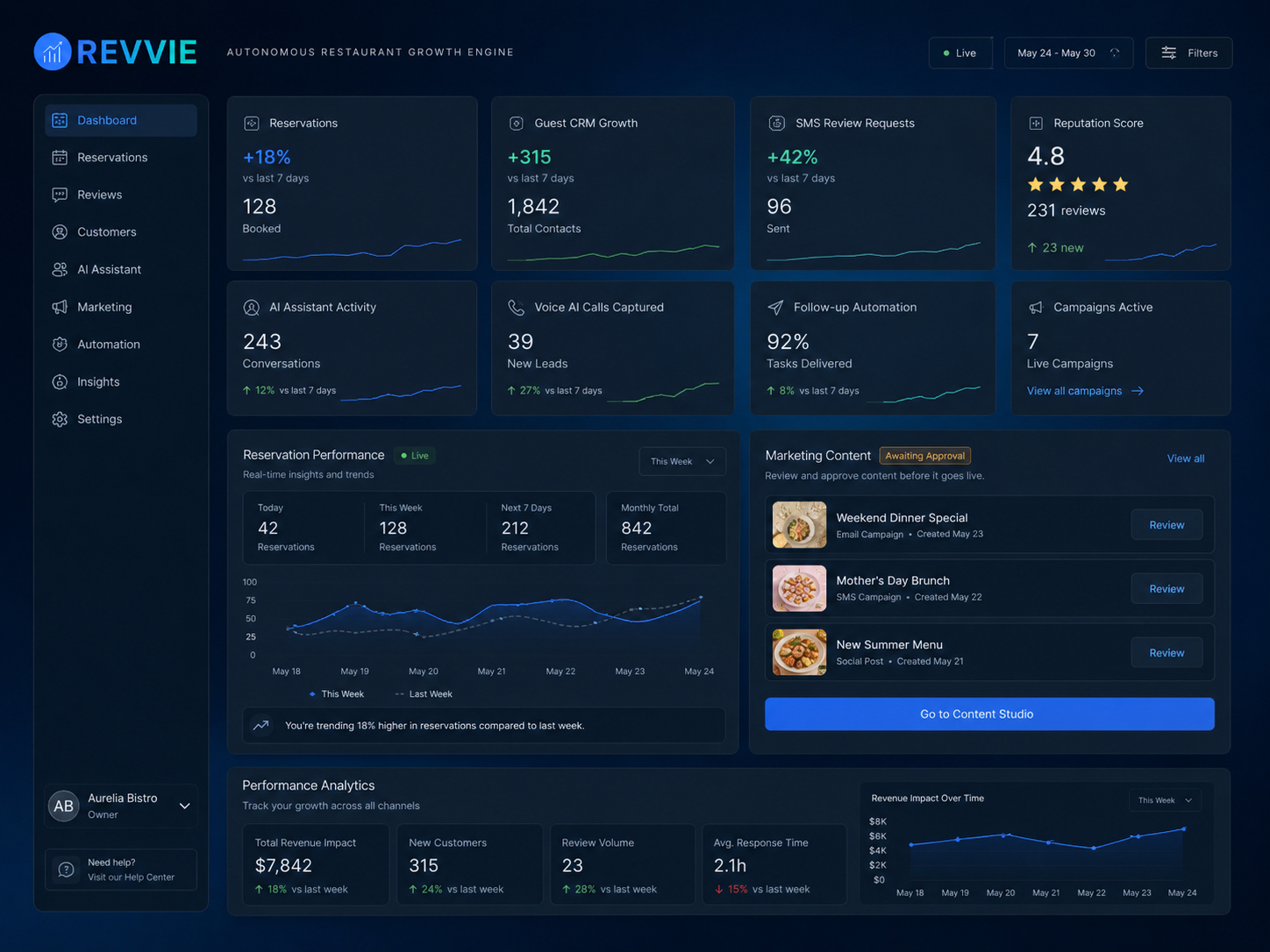The height and width of the screenshot is (952, 1270).
Task: Click Go to Content Studio
Action: pyautogui.click(x=989, y=714)
